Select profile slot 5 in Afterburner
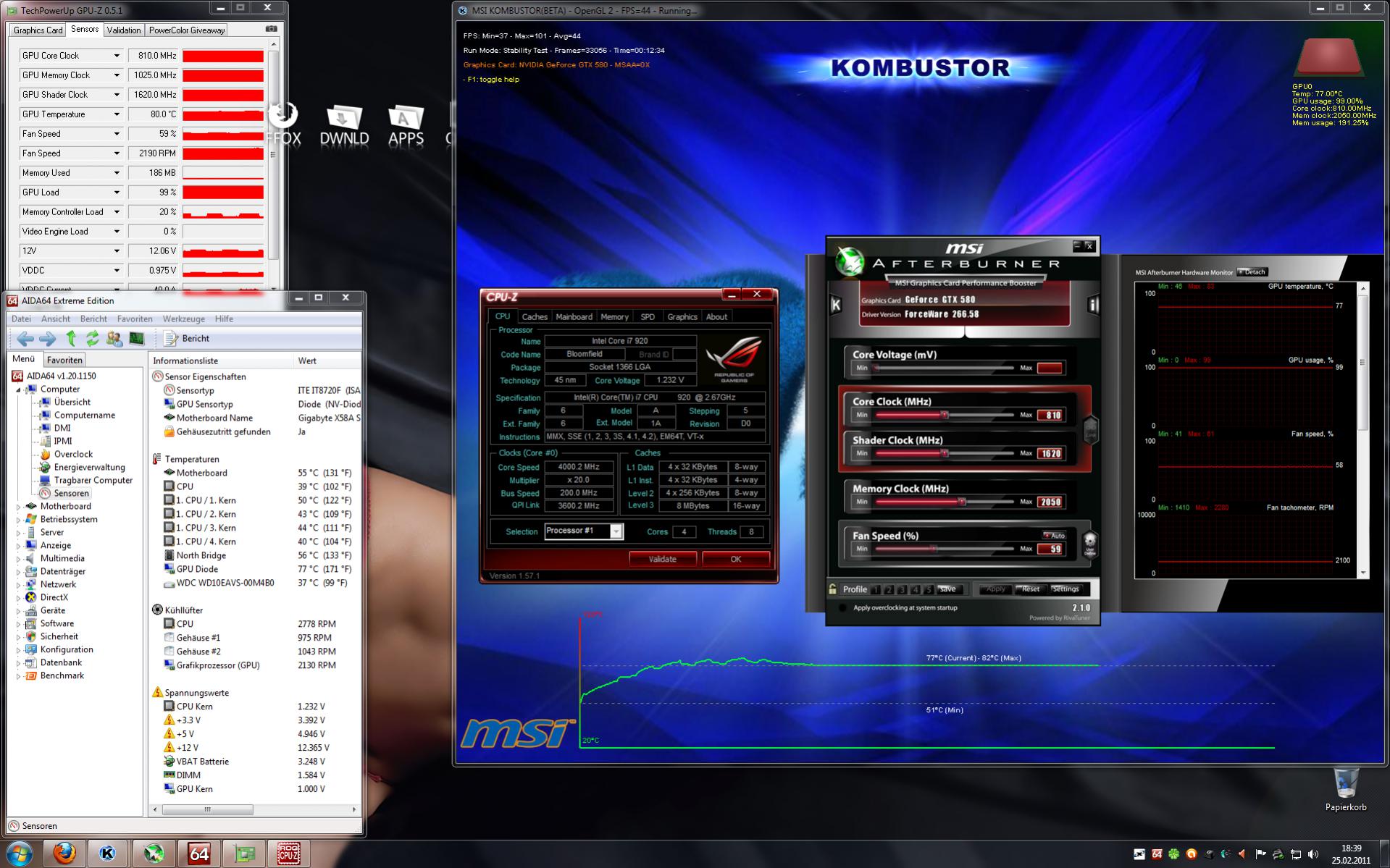Viewport: 1390px width, 868px height. [x=929, y=589]
